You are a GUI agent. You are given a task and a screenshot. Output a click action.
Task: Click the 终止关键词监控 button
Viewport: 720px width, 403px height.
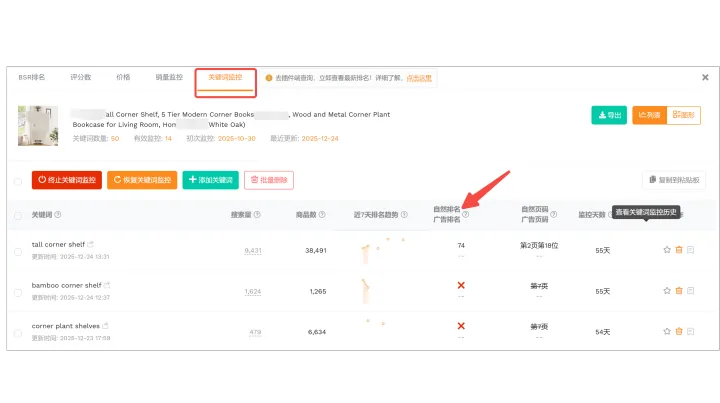pyautogui.click(x=67, y=180)
